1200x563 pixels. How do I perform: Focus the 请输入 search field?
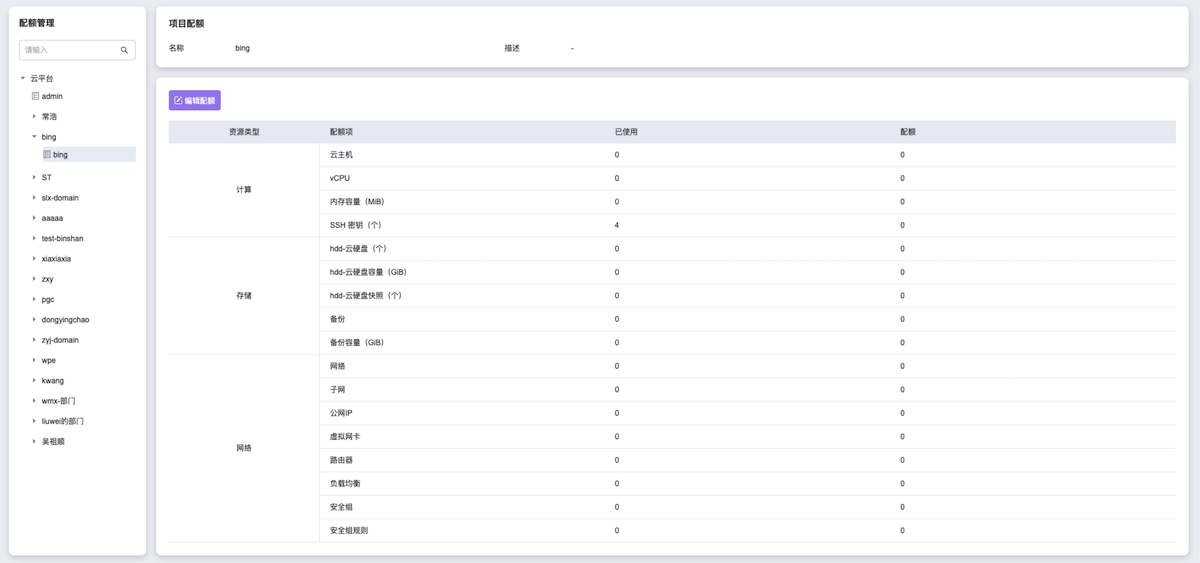click(x=68, y=50)
